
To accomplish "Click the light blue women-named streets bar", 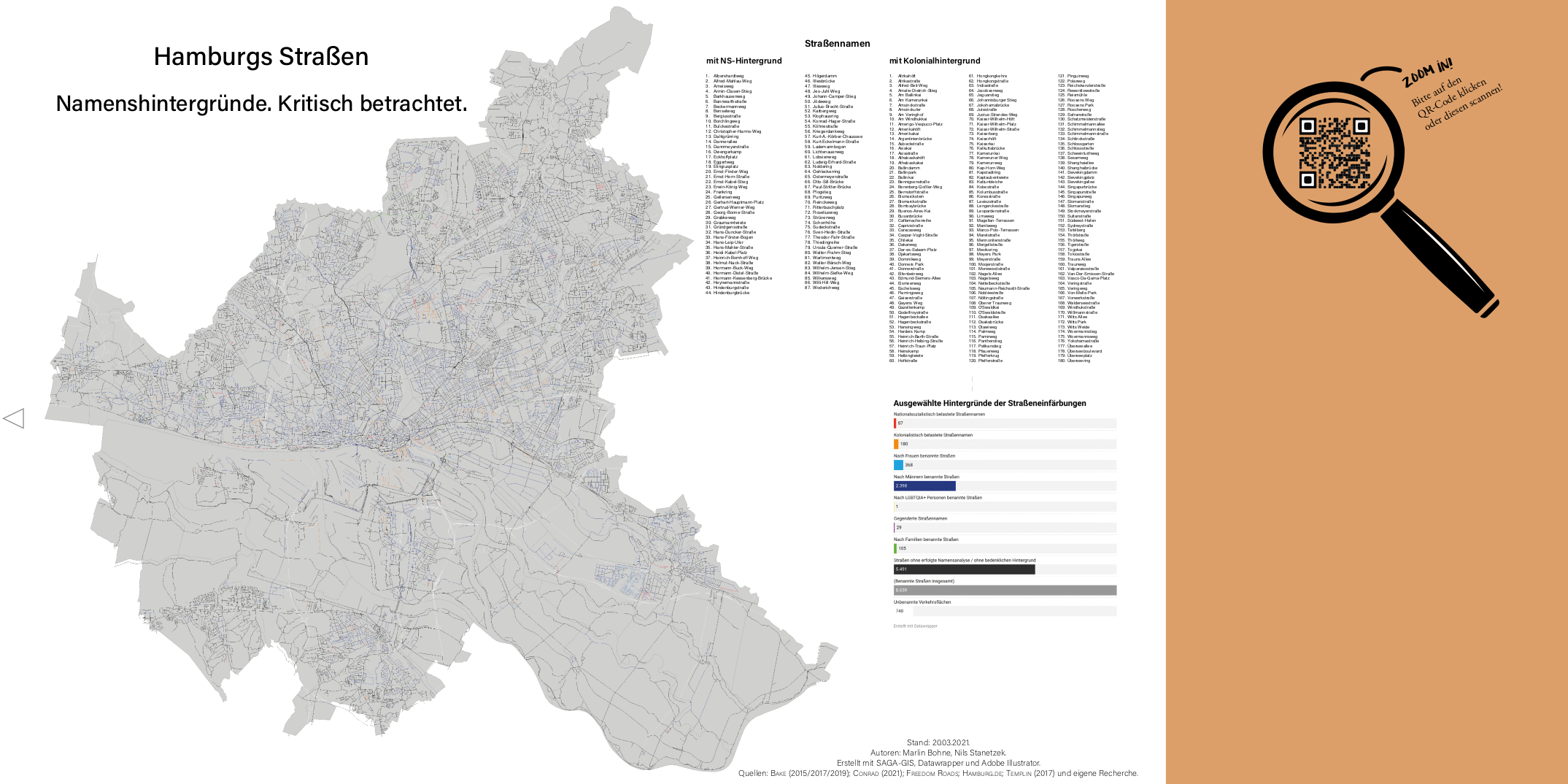I will [898, 465].
